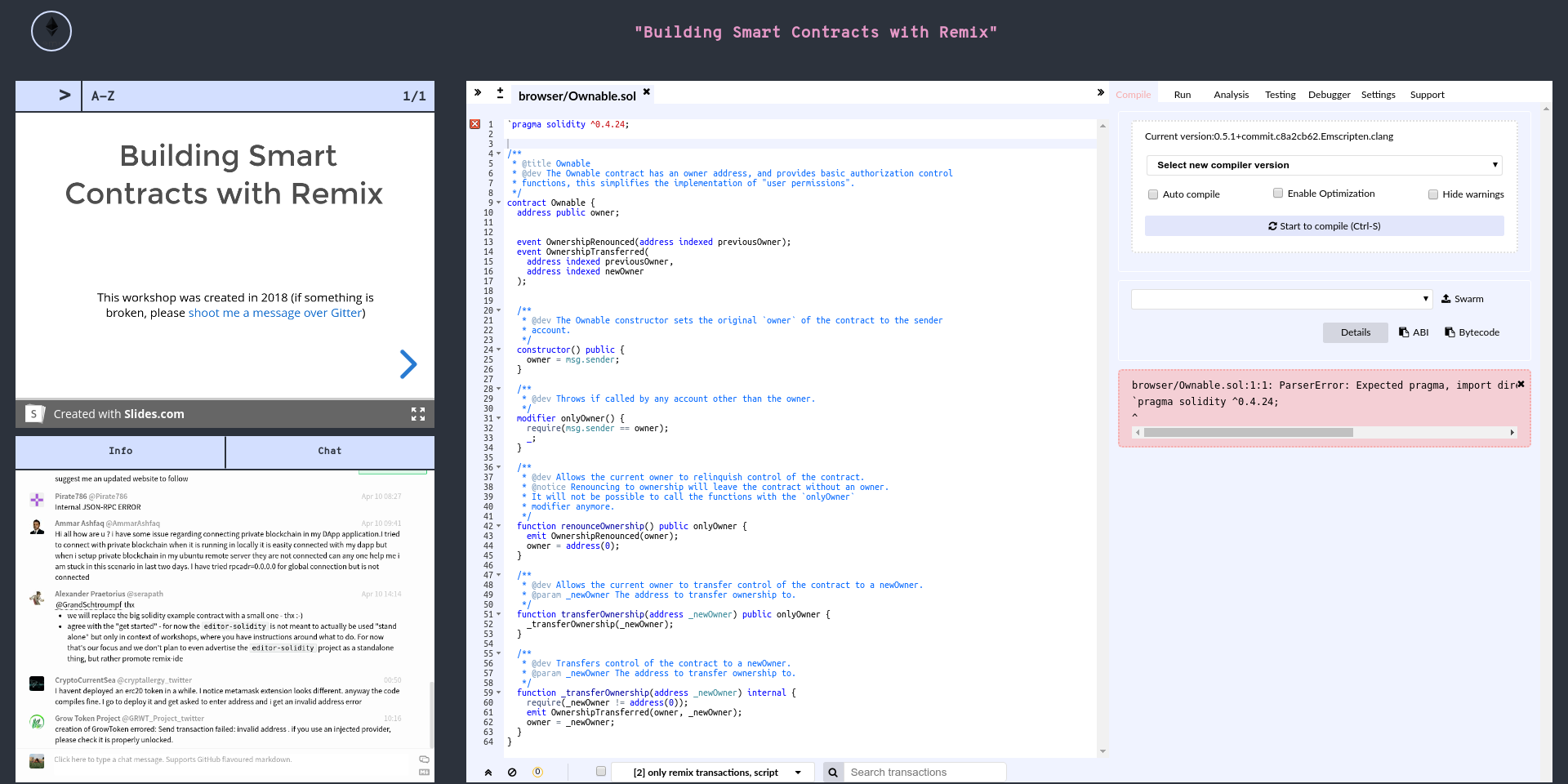The height and width of the screenshot is (784, 1568).
Task: Open the Settings tab
Action: [x=1379, y=95]
